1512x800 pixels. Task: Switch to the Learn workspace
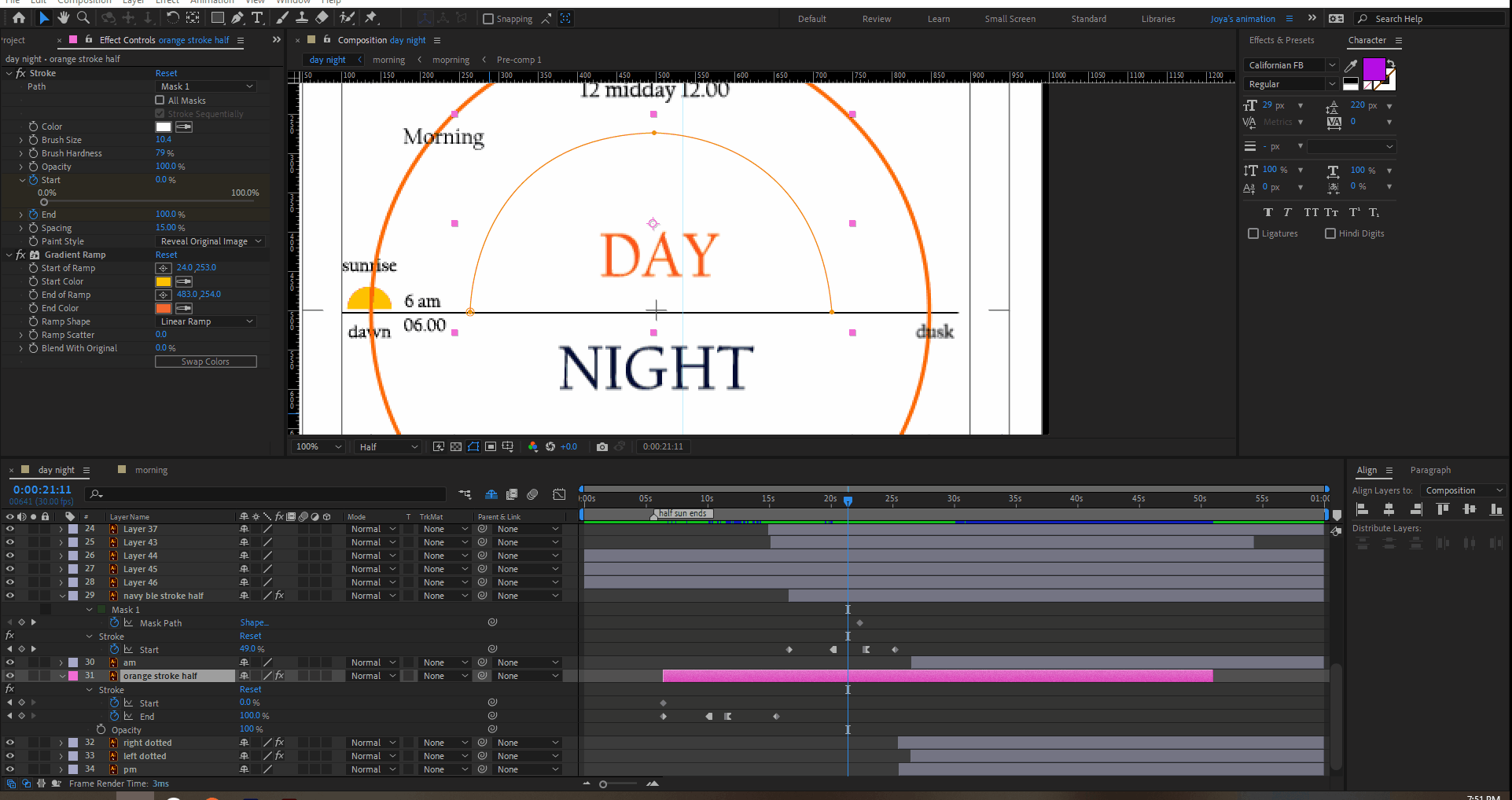[939, 19]
